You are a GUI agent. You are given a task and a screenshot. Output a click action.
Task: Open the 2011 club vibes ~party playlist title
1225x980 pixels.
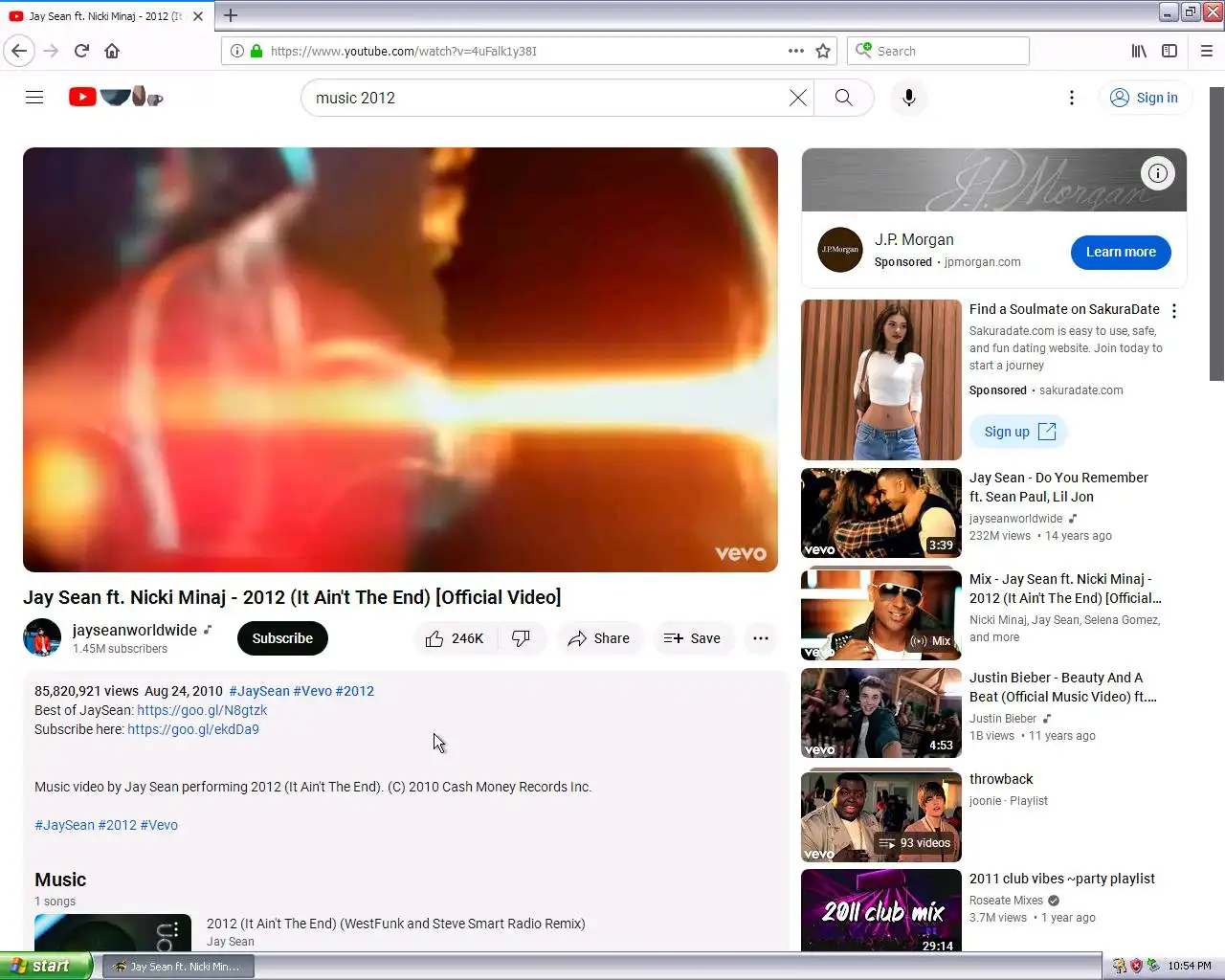pos(1062,879)
